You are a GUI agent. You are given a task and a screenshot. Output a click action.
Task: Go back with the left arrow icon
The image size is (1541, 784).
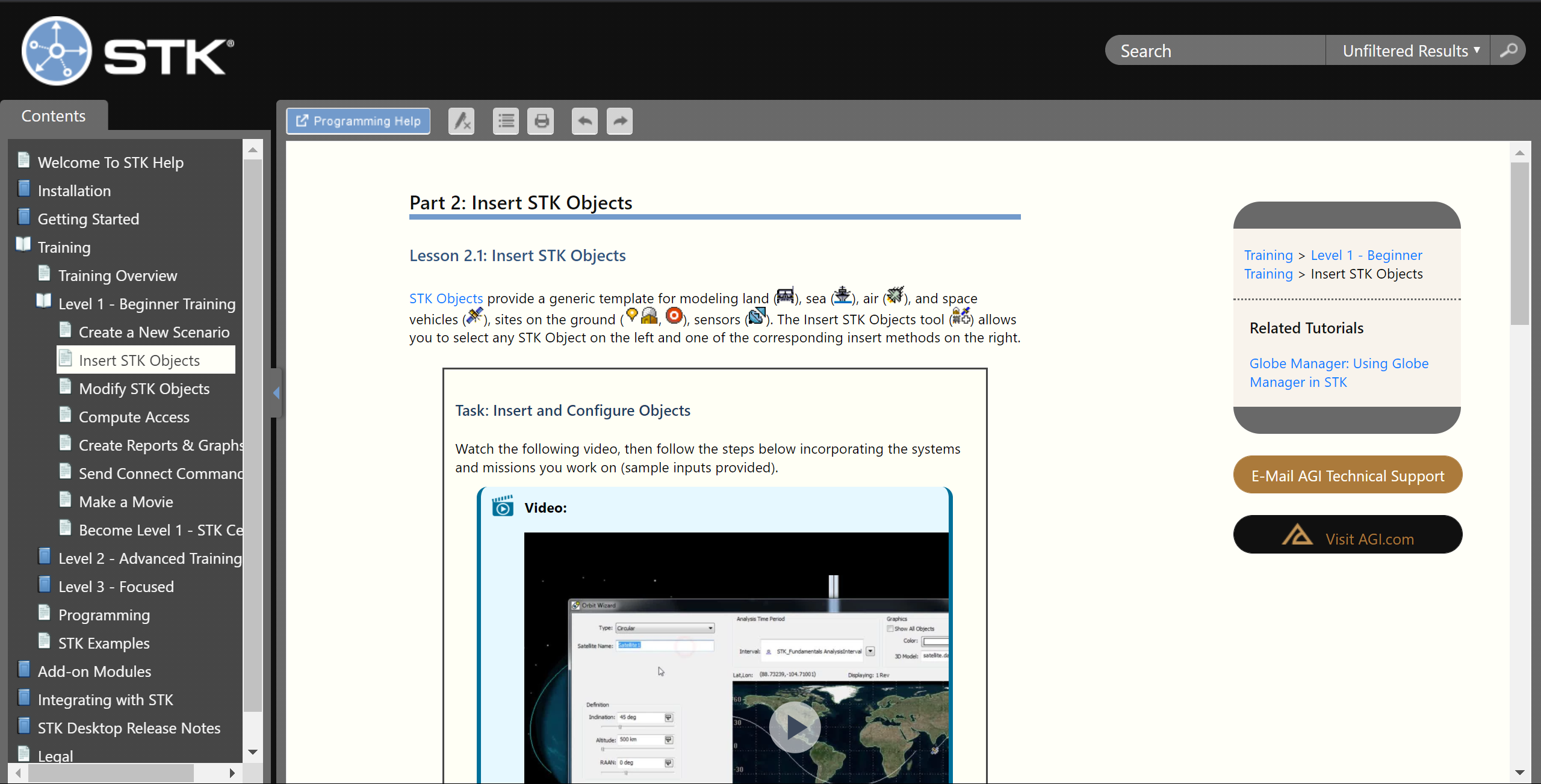(584, 121)
